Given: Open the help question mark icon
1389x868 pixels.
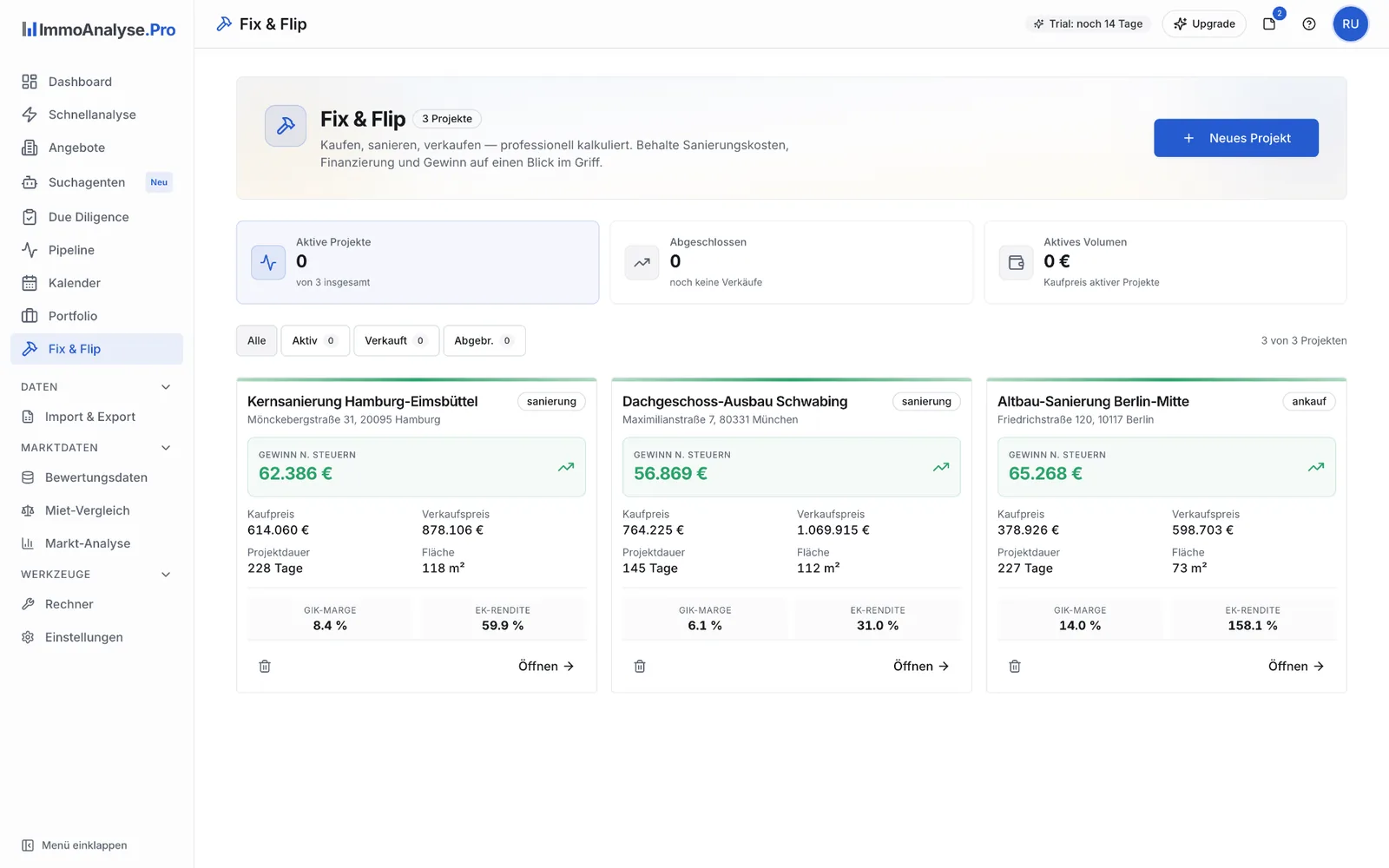Looking at the screenshot, I should pos(1309,23).
